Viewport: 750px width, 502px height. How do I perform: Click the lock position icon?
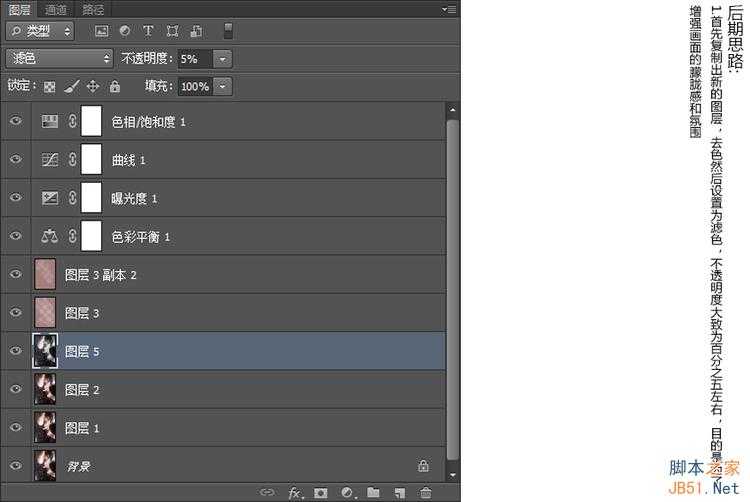click(x=93, y=87)
